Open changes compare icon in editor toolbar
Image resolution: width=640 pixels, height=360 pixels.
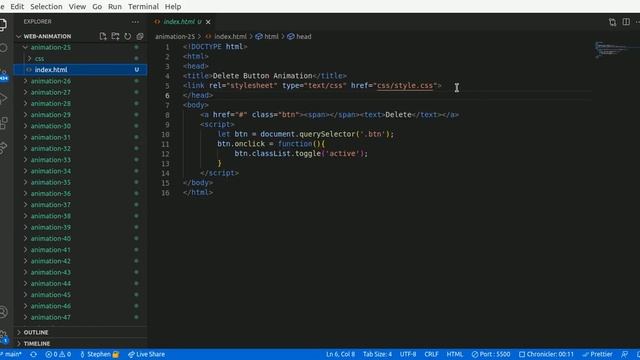(612, 22)
